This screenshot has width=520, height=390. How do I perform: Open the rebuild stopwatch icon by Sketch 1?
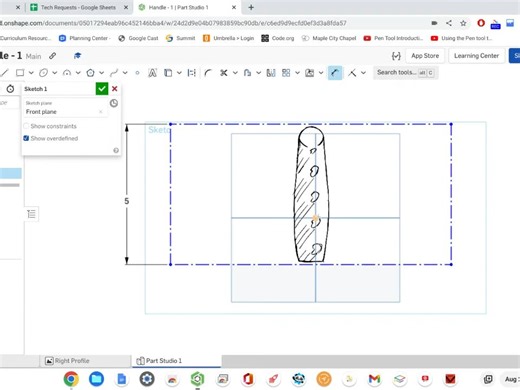coord(10,89)
